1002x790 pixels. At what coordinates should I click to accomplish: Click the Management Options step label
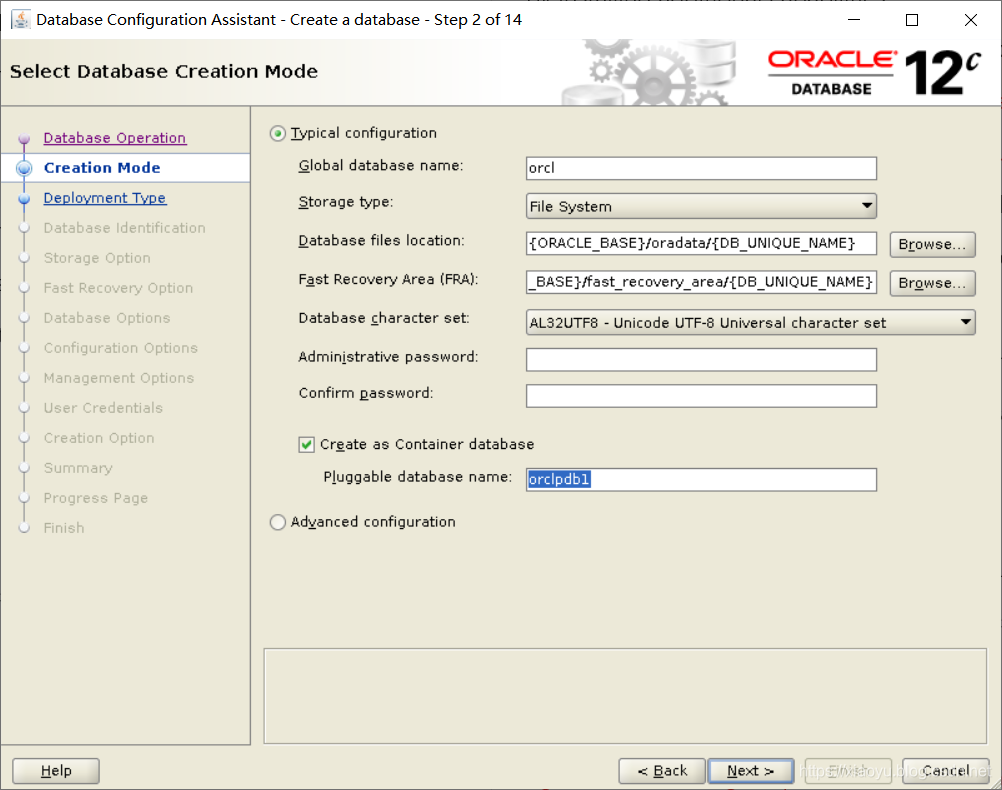click(119, 378)
